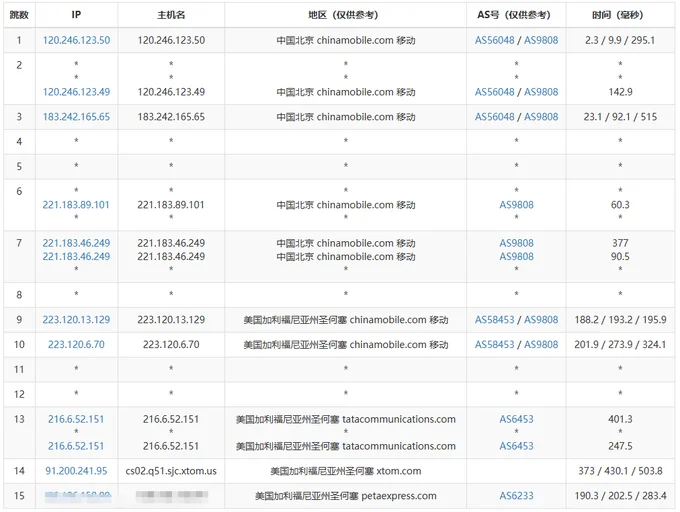Click the AS9808 link in hop 10 row
This screenshot has height=512, width=680.
(541, 344)
